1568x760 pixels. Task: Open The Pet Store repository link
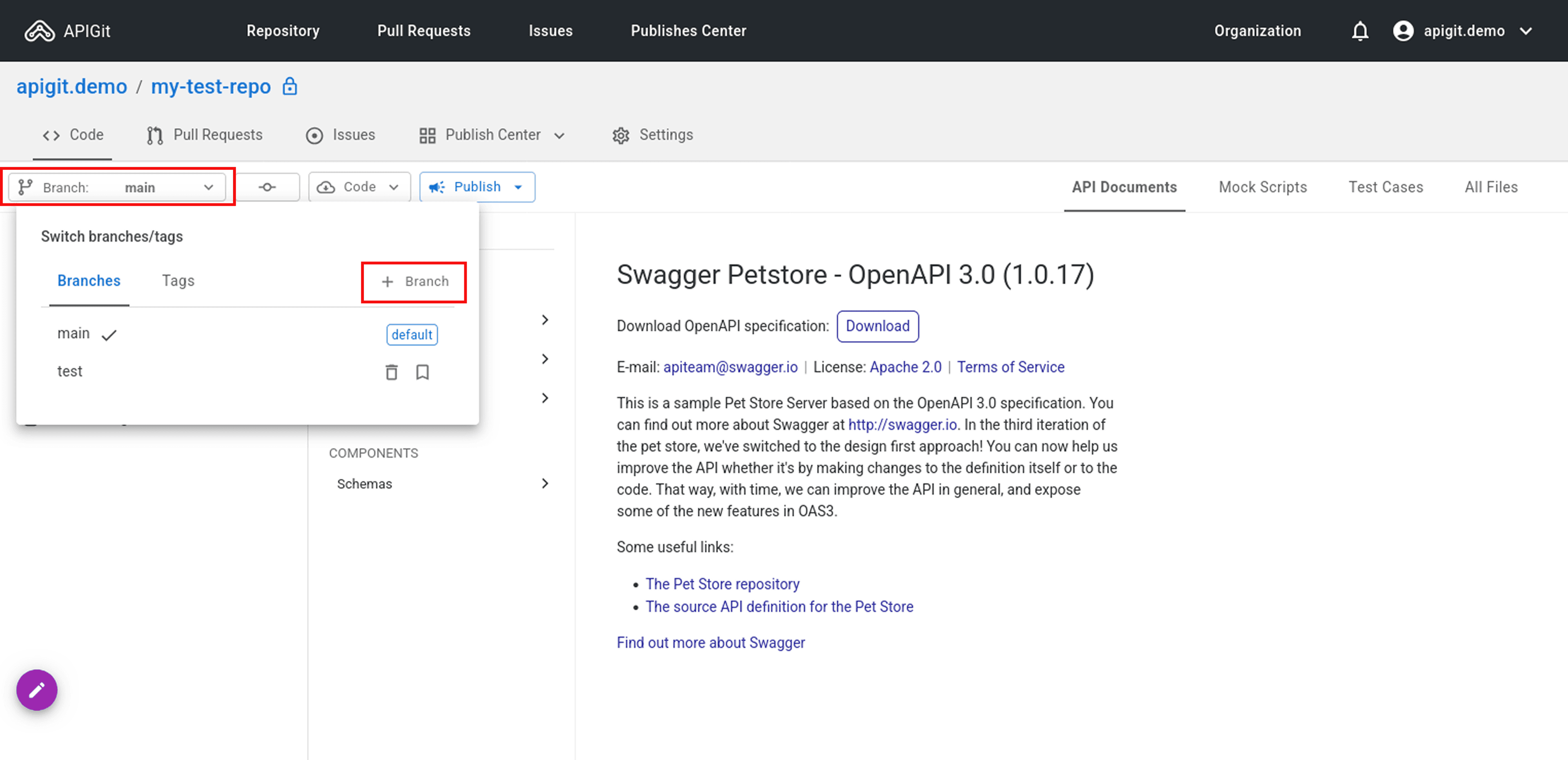click(722, 584)
